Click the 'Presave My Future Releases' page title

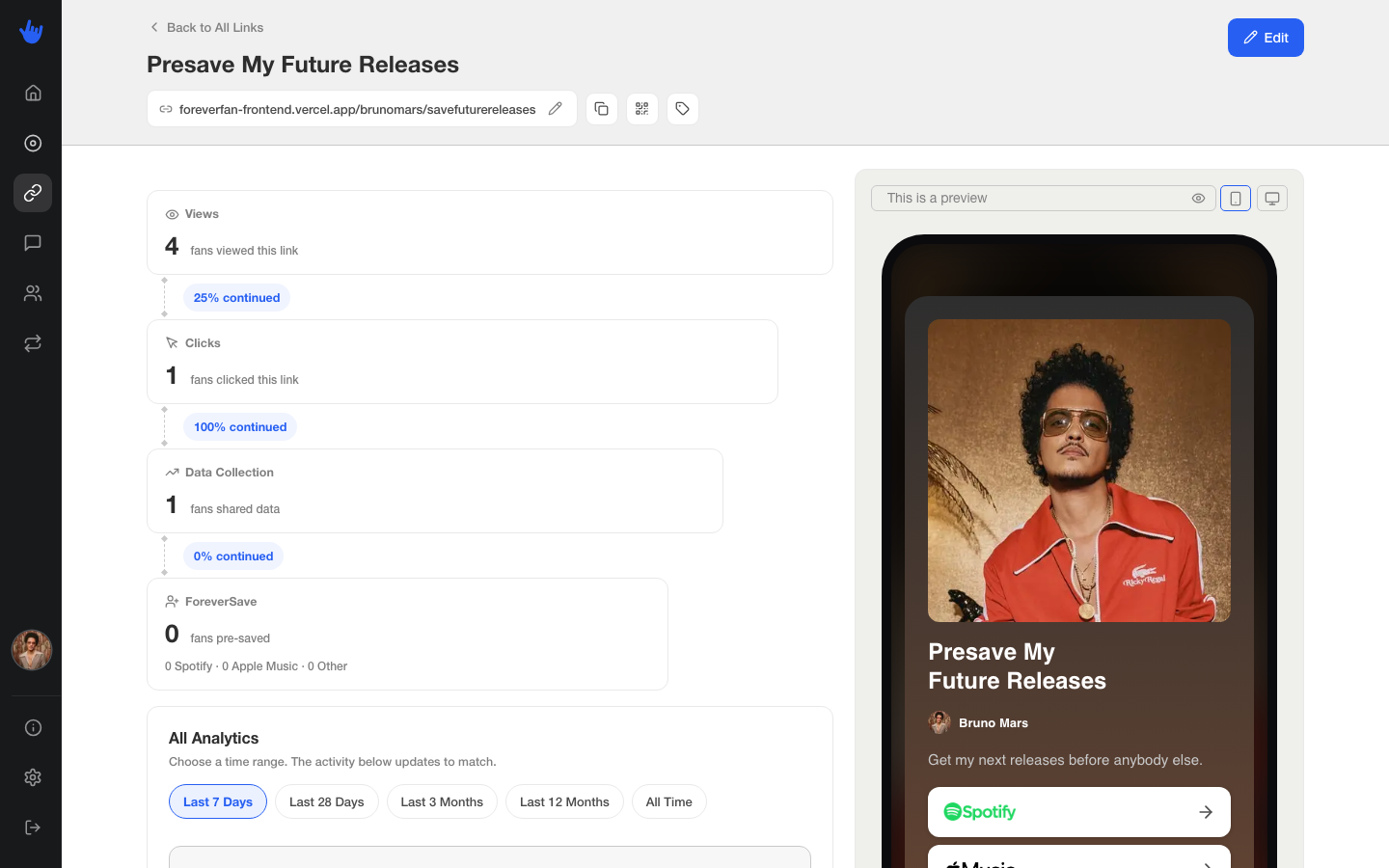303,65
